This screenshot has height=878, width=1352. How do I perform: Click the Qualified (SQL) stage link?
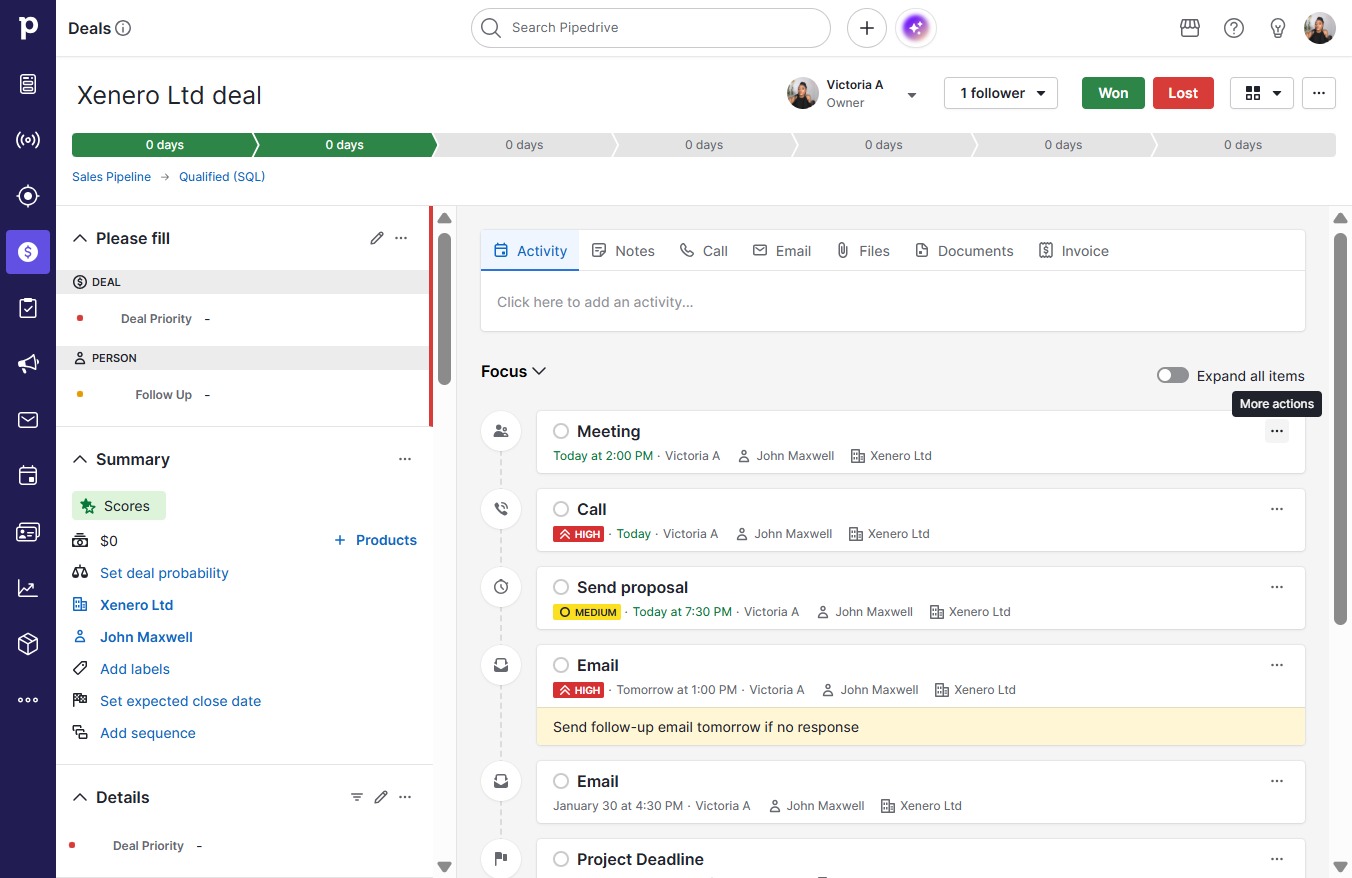(x=222, y=177)
